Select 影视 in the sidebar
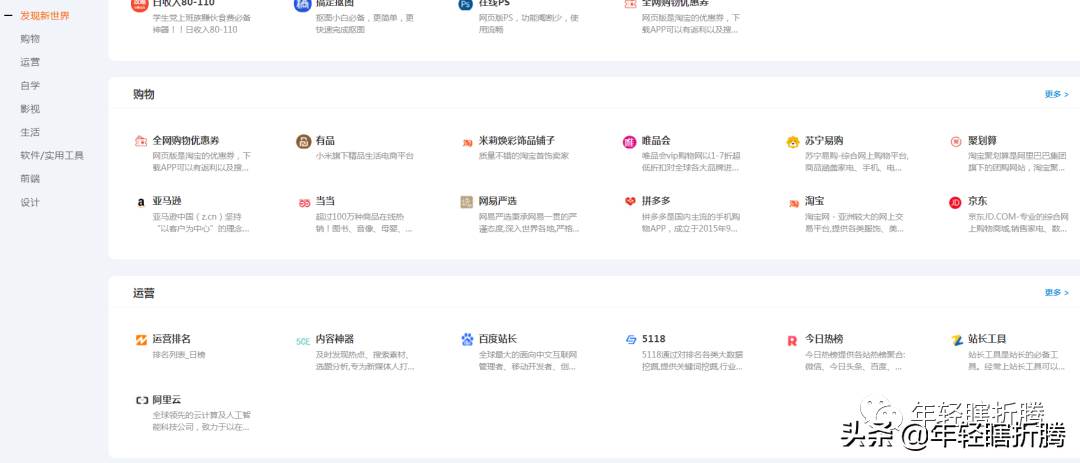 (30, 109)
